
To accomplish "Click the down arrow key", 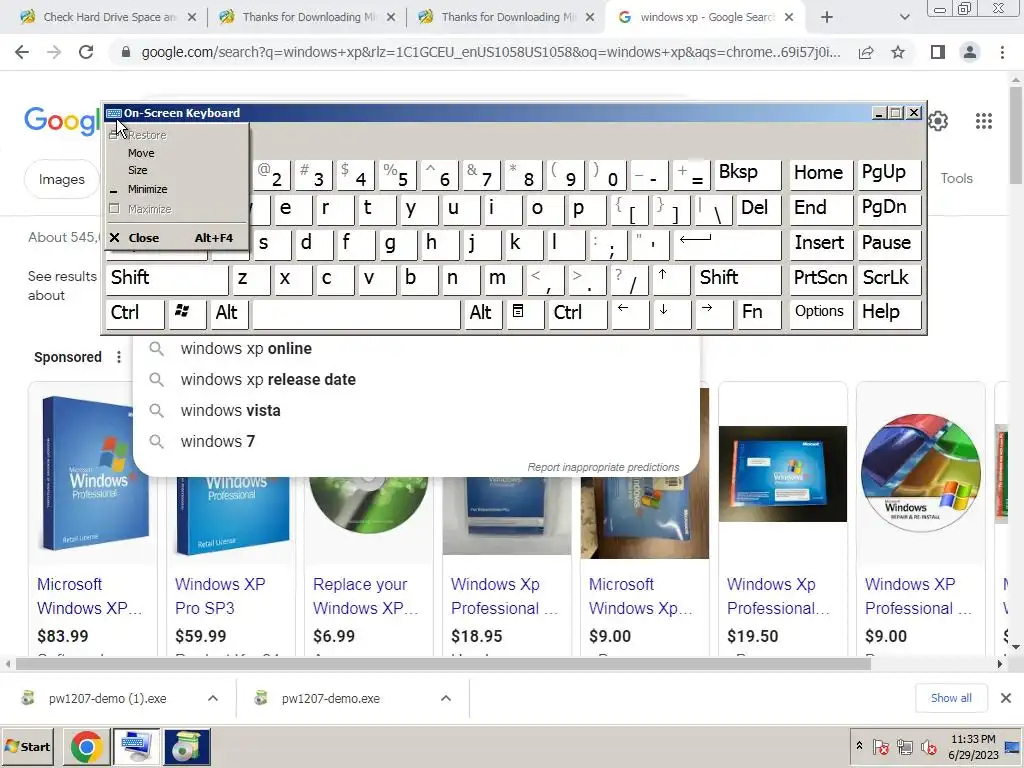I will click(x=671, y=313).
